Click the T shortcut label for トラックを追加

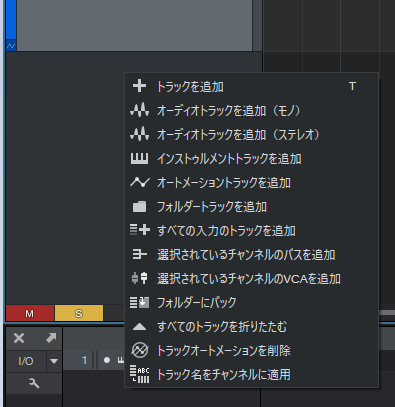pos(352,86)
